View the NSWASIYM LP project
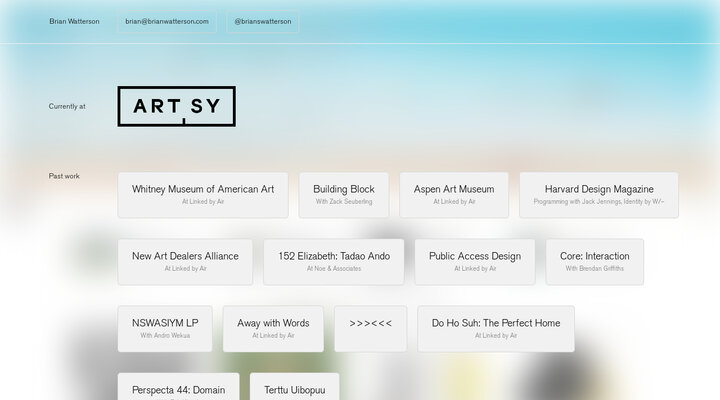 click(165, 328)
